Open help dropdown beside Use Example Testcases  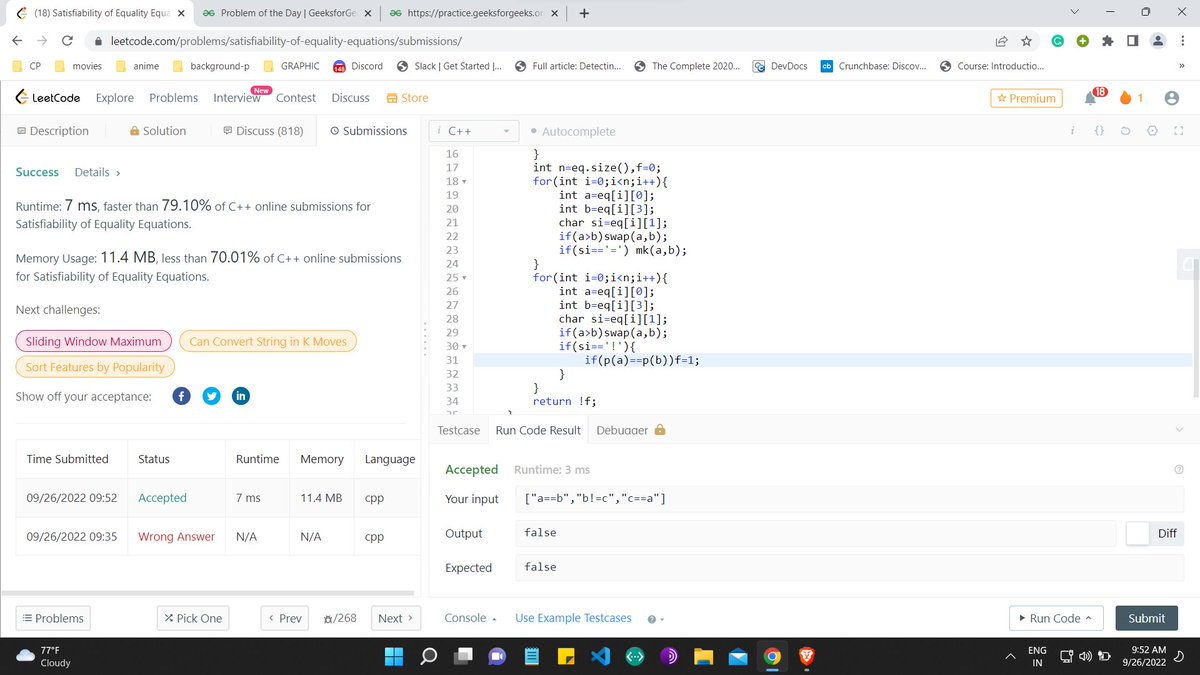click(x=655, y=619)
